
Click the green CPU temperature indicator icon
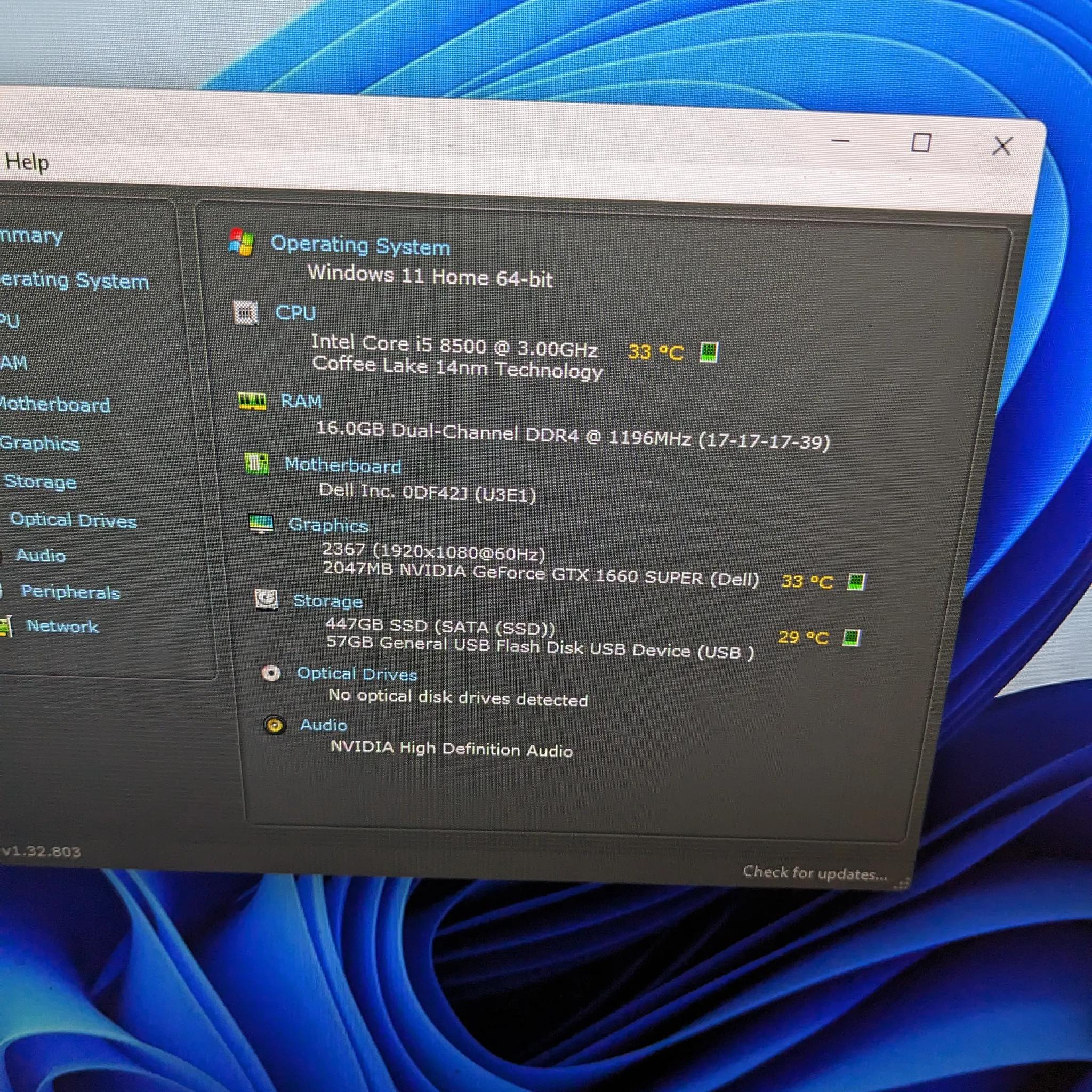coord(709,351)
